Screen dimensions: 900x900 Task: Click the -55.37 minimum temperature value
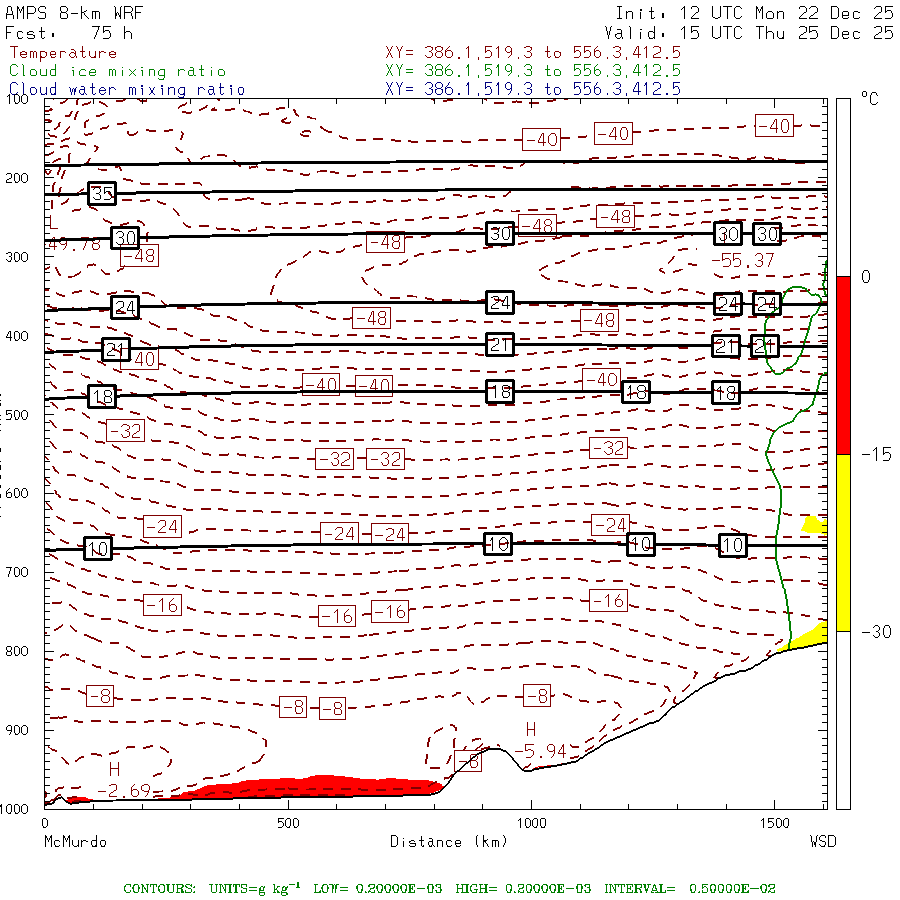741,260
